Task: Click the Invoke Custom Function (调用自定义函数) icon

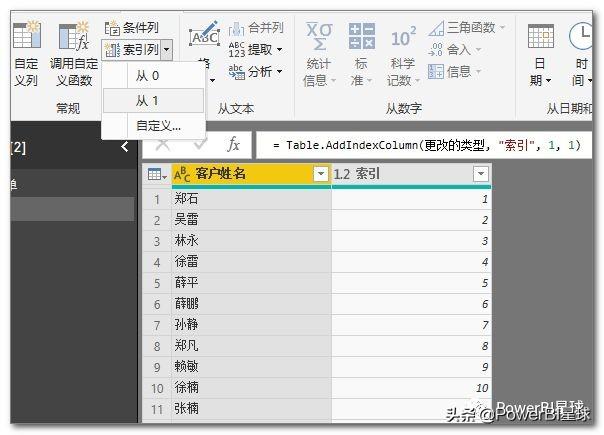Action: point(74,35)
